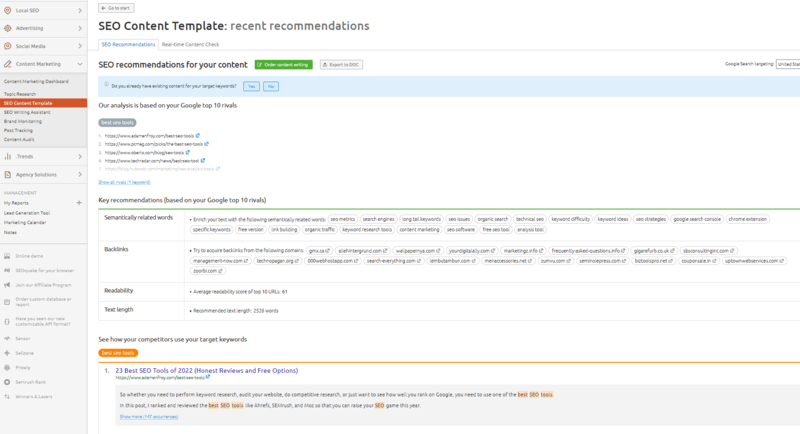
Task: Click the Agency Solutions icon
Action: (7, 174)
